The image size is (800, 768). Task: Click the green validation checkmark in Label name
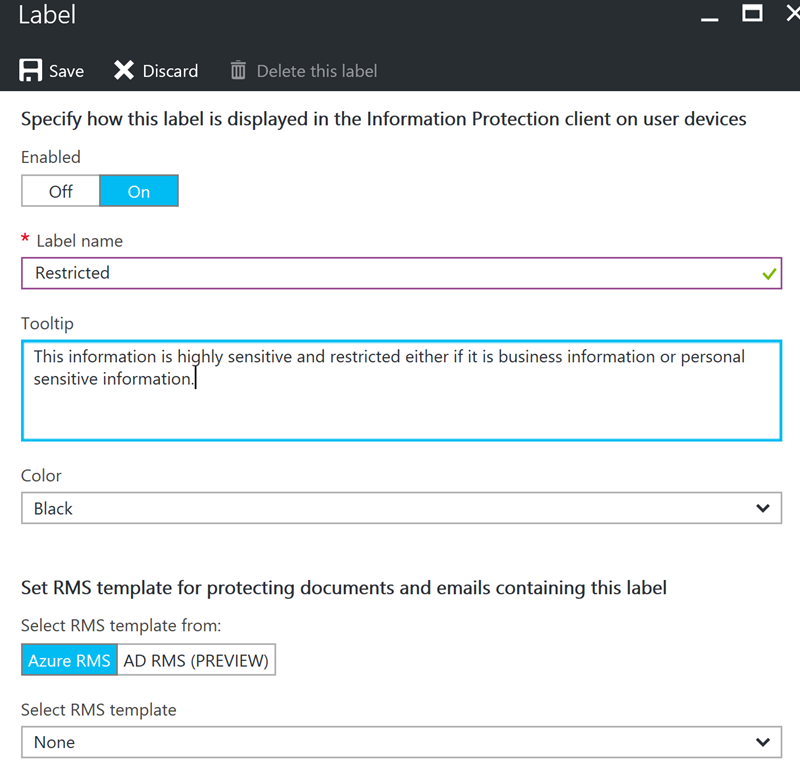pyautogui.click(x=769, y=274)
